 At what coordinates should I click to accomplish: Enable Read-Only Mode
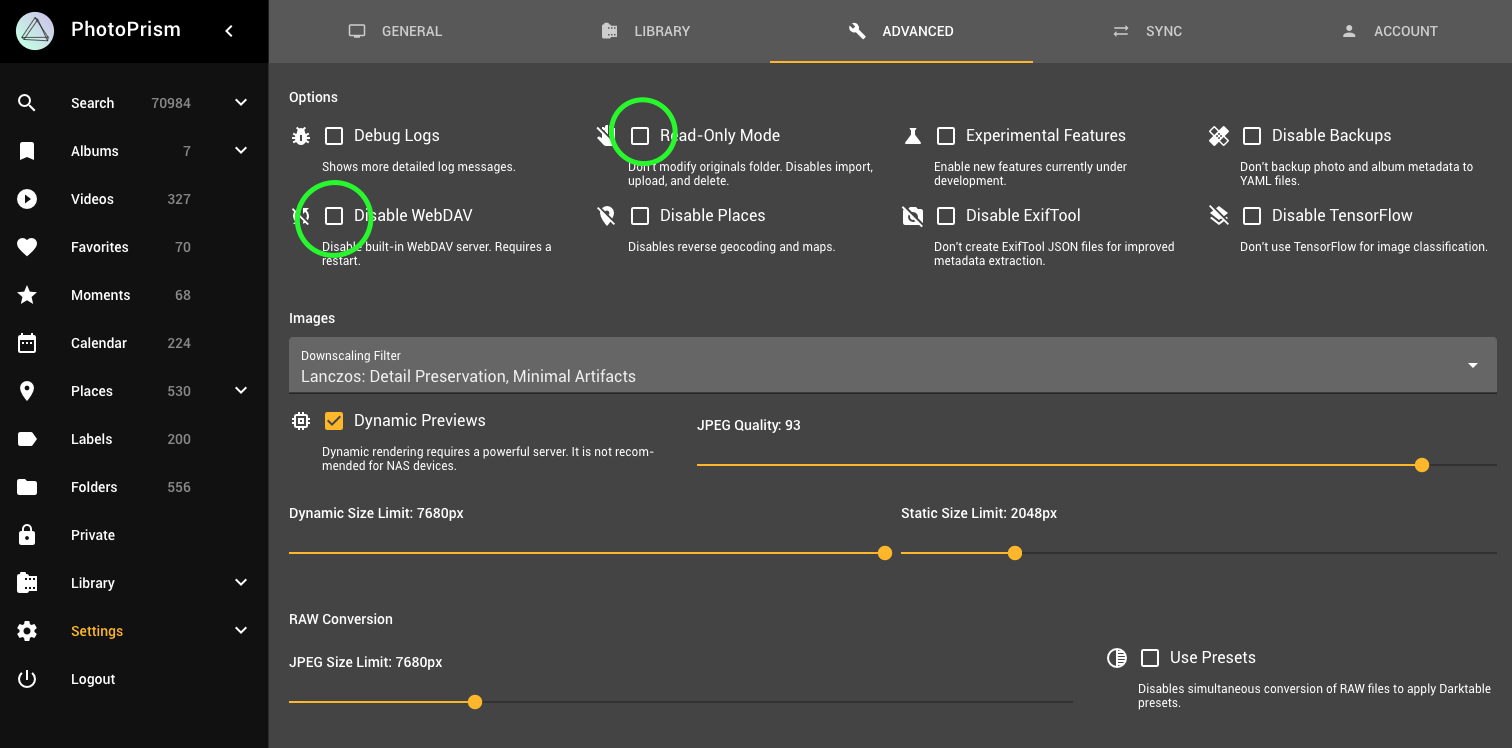click(641, 135)
